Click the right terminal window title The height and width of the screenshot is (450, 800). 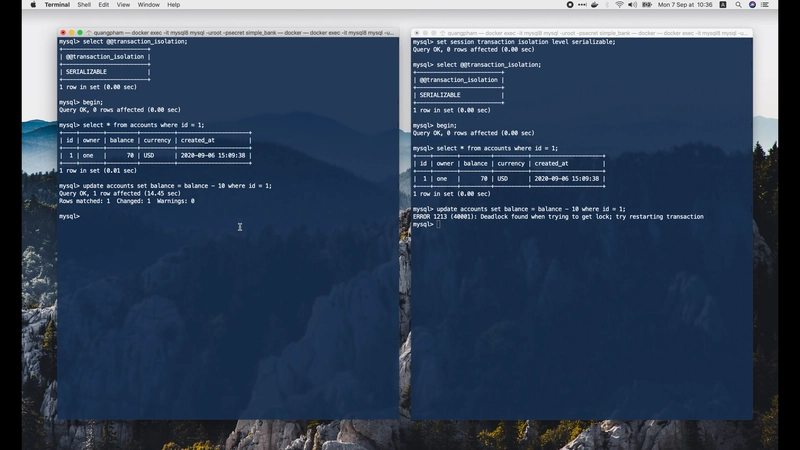click(597, 33)
